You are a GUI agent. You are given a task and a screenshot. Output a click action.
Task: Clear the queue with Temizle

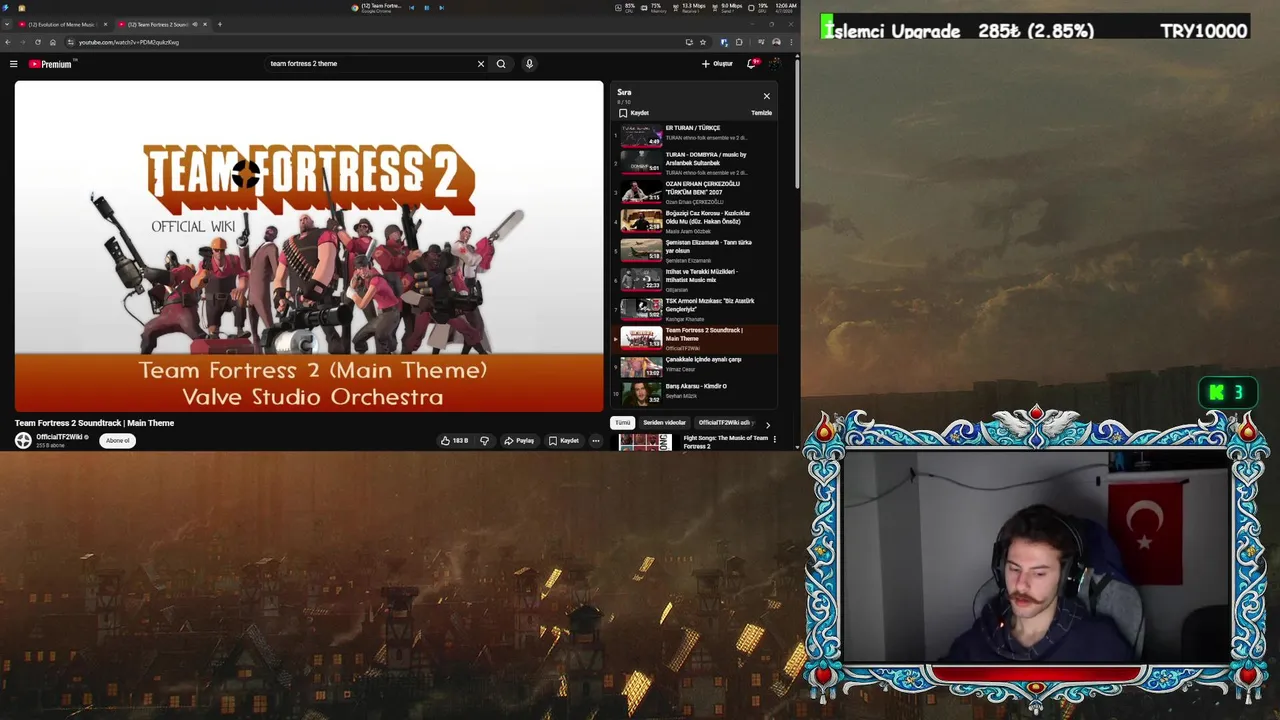[762, 113]
